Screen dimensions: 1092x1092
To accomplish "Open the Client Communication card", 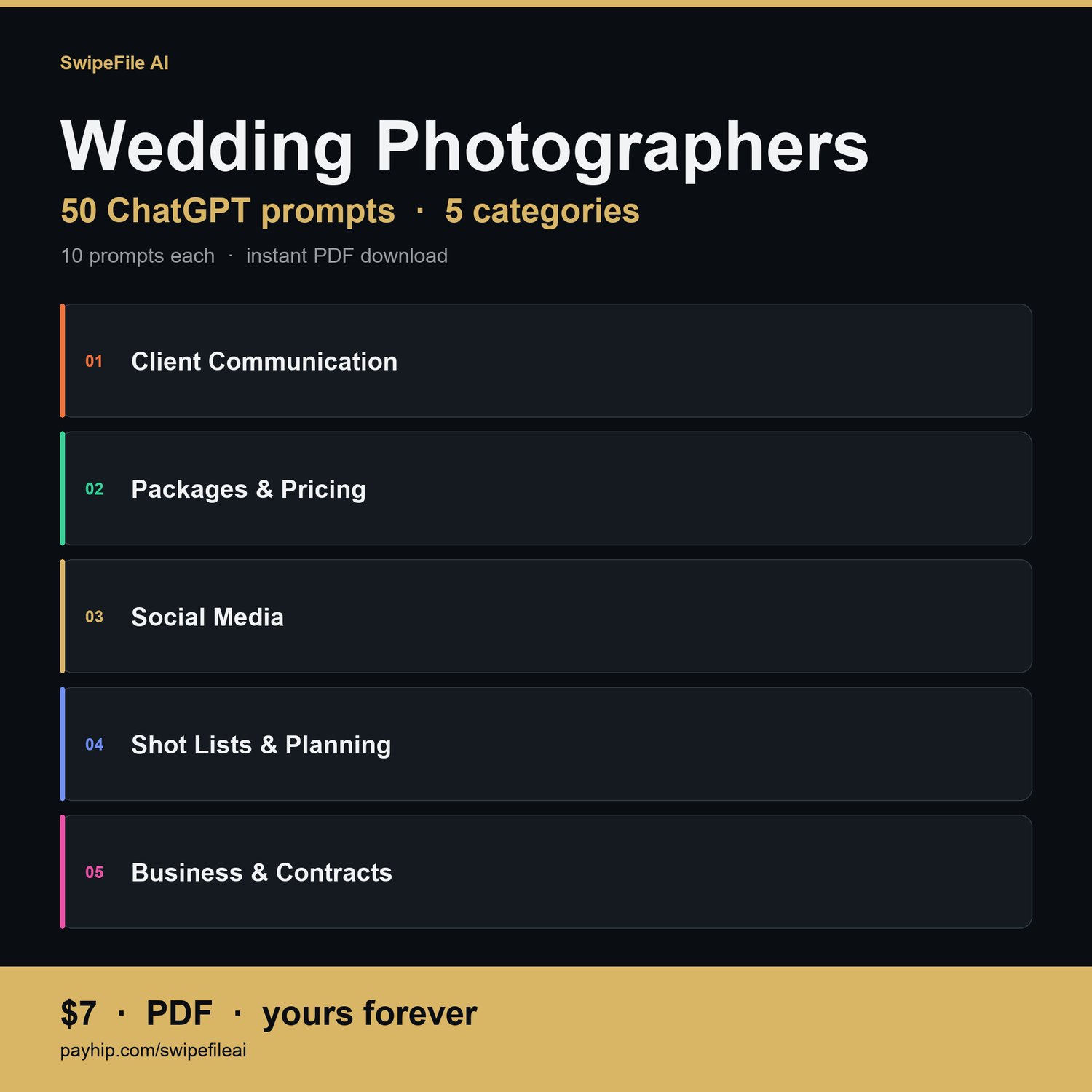I will pyautogui.click(x=546, y=361).
